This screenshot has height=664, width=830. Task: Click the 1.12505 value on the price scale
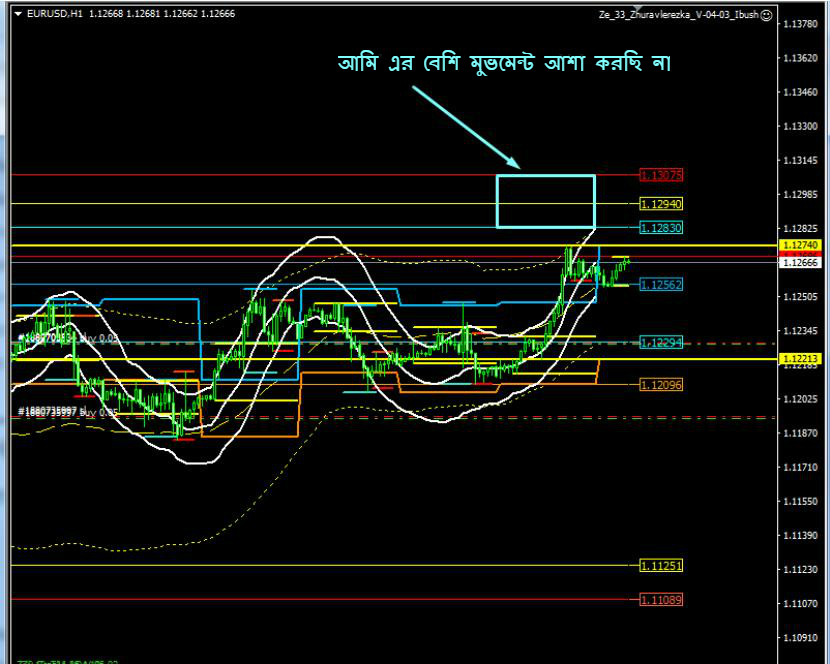click(800, 297)
